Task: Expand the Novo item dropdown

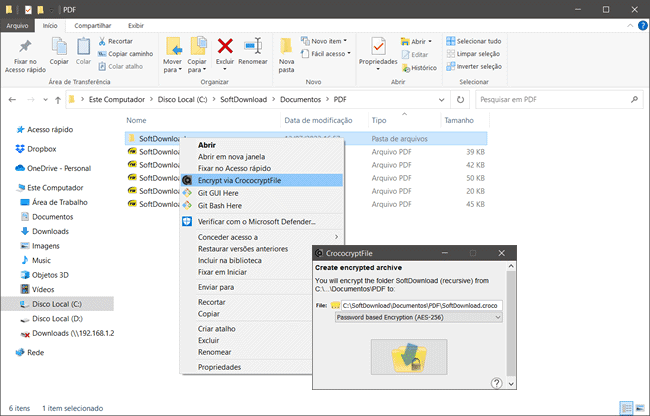Action: pyautogui.click(x=329, y=41)
